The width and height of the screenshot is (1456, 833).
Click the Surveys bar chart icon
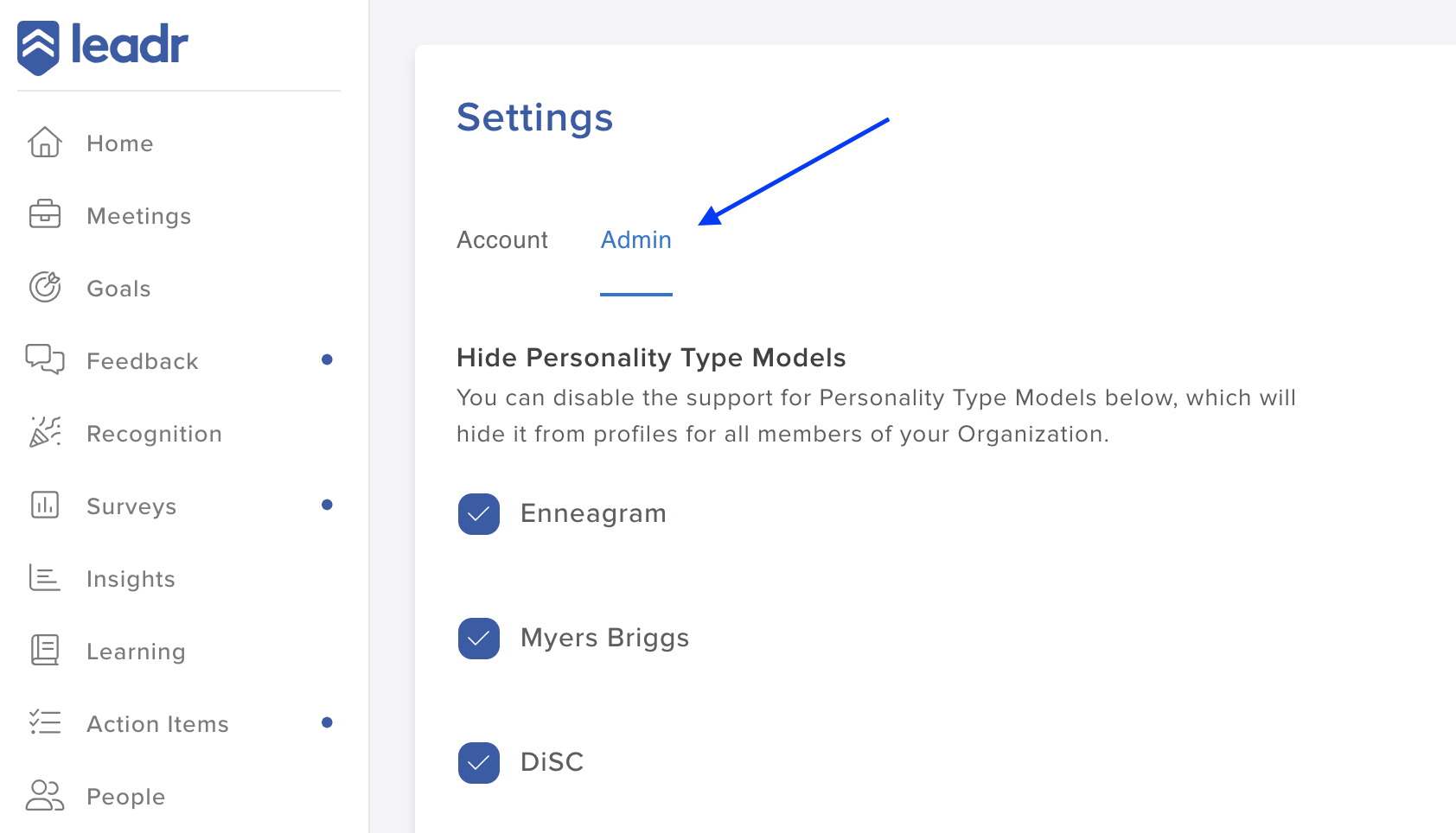(44, 506)
